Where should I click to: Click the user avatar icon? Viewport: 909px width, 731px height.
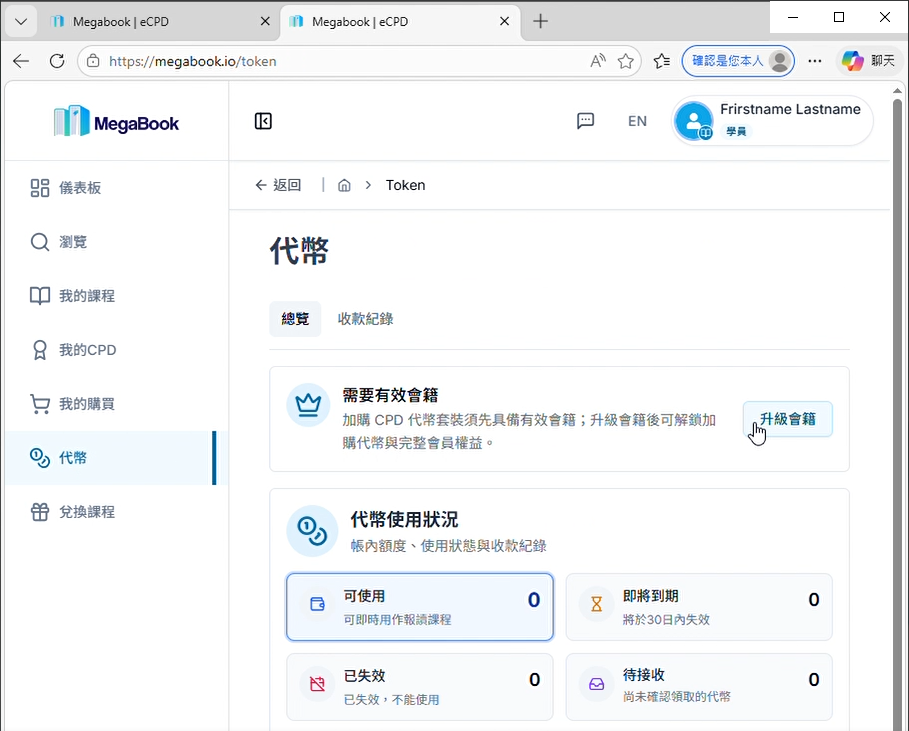point(693,121)
